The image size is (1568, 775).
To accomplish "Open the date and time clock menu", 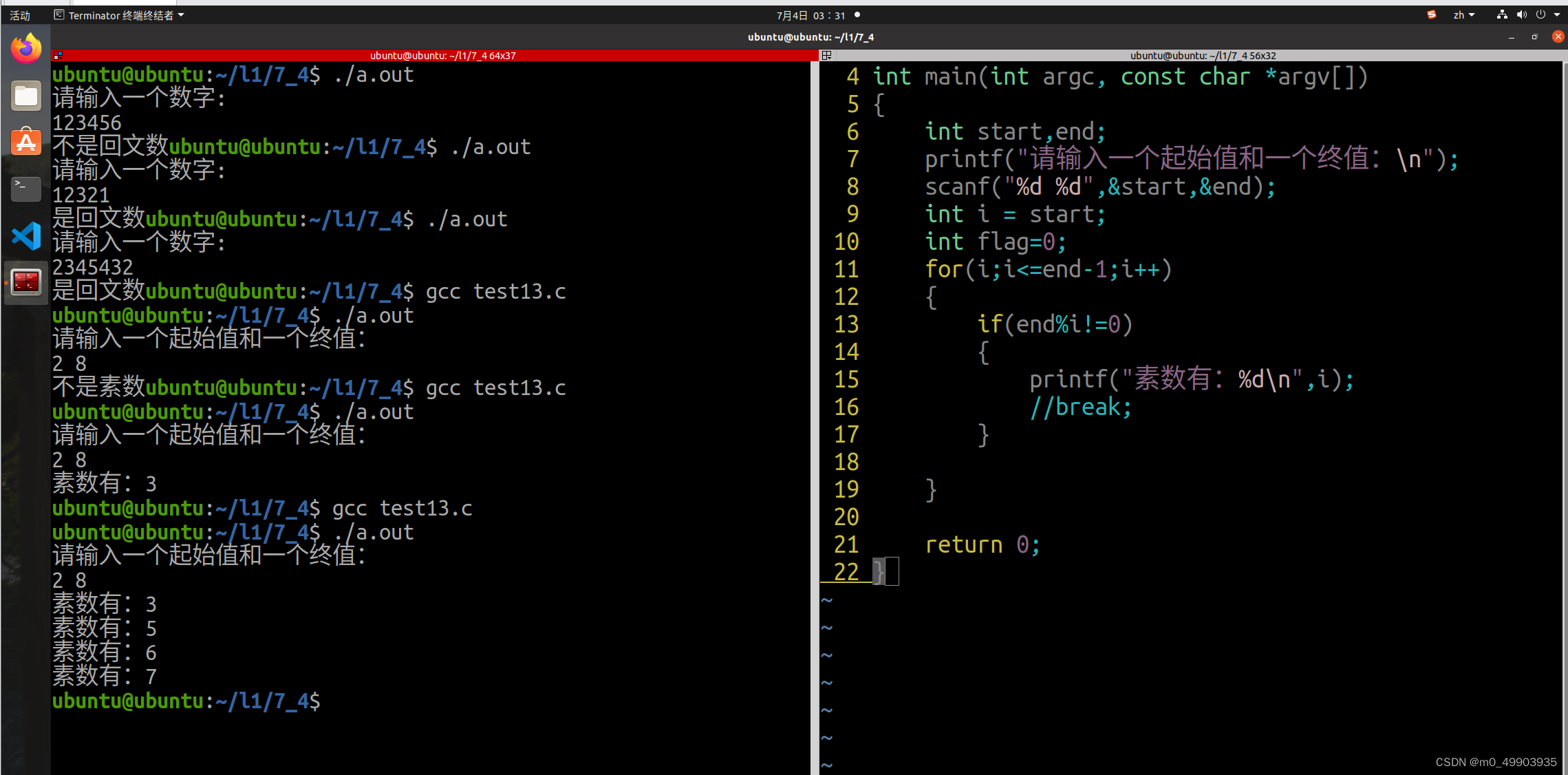I will click(x=811, y=15).
